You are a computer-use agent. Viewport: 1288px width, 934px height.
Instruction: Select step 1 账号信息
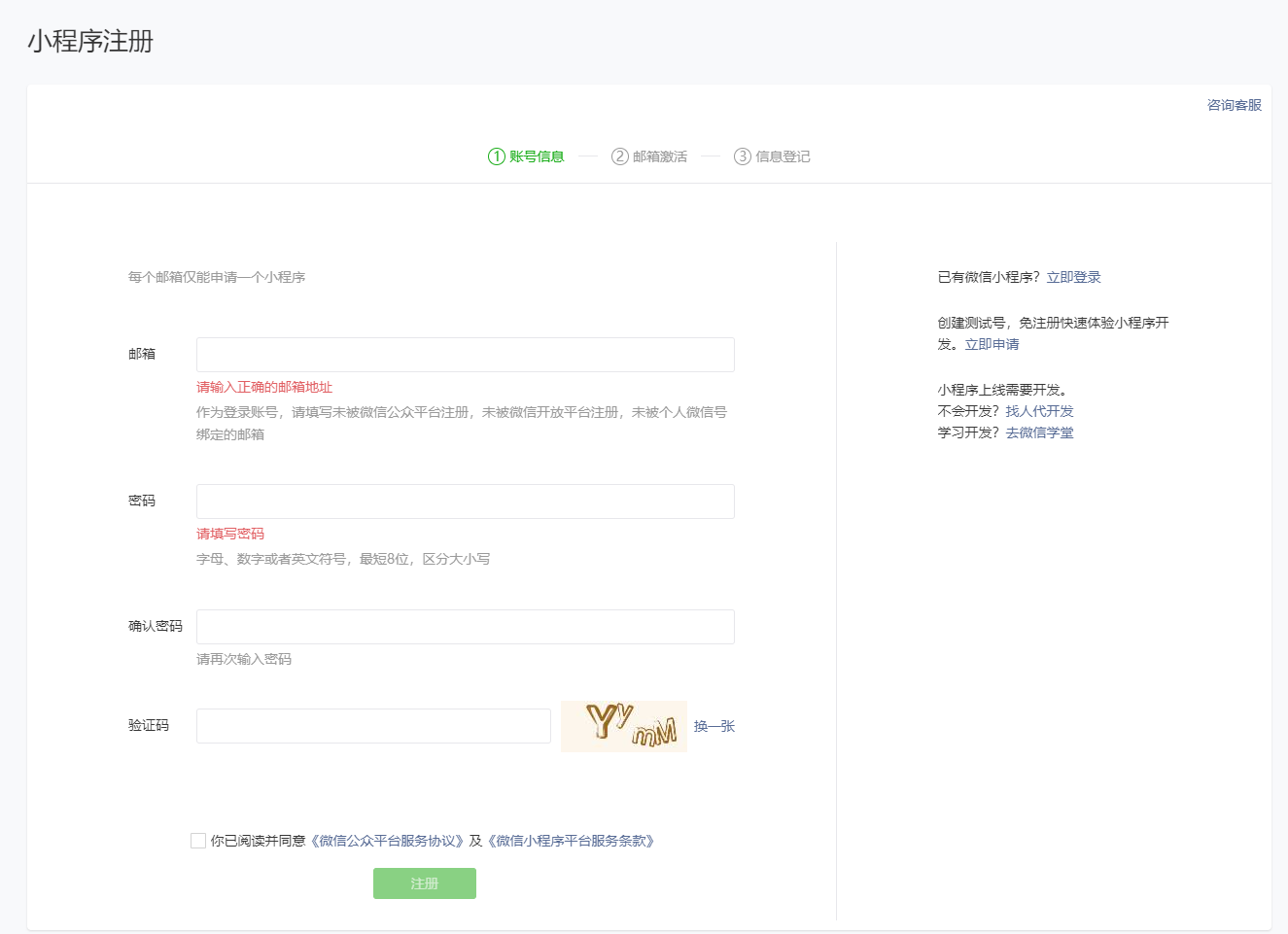(526, 156)
